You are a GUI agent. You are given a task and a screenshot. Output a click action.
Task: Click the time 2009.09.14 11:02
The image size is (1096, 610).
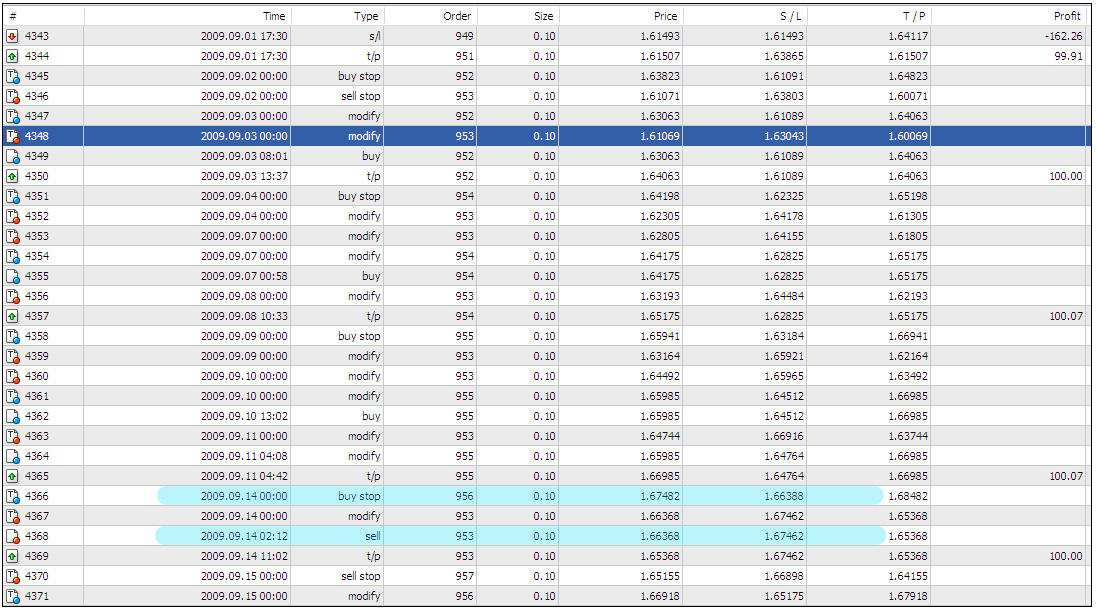(x=244, y=557)
